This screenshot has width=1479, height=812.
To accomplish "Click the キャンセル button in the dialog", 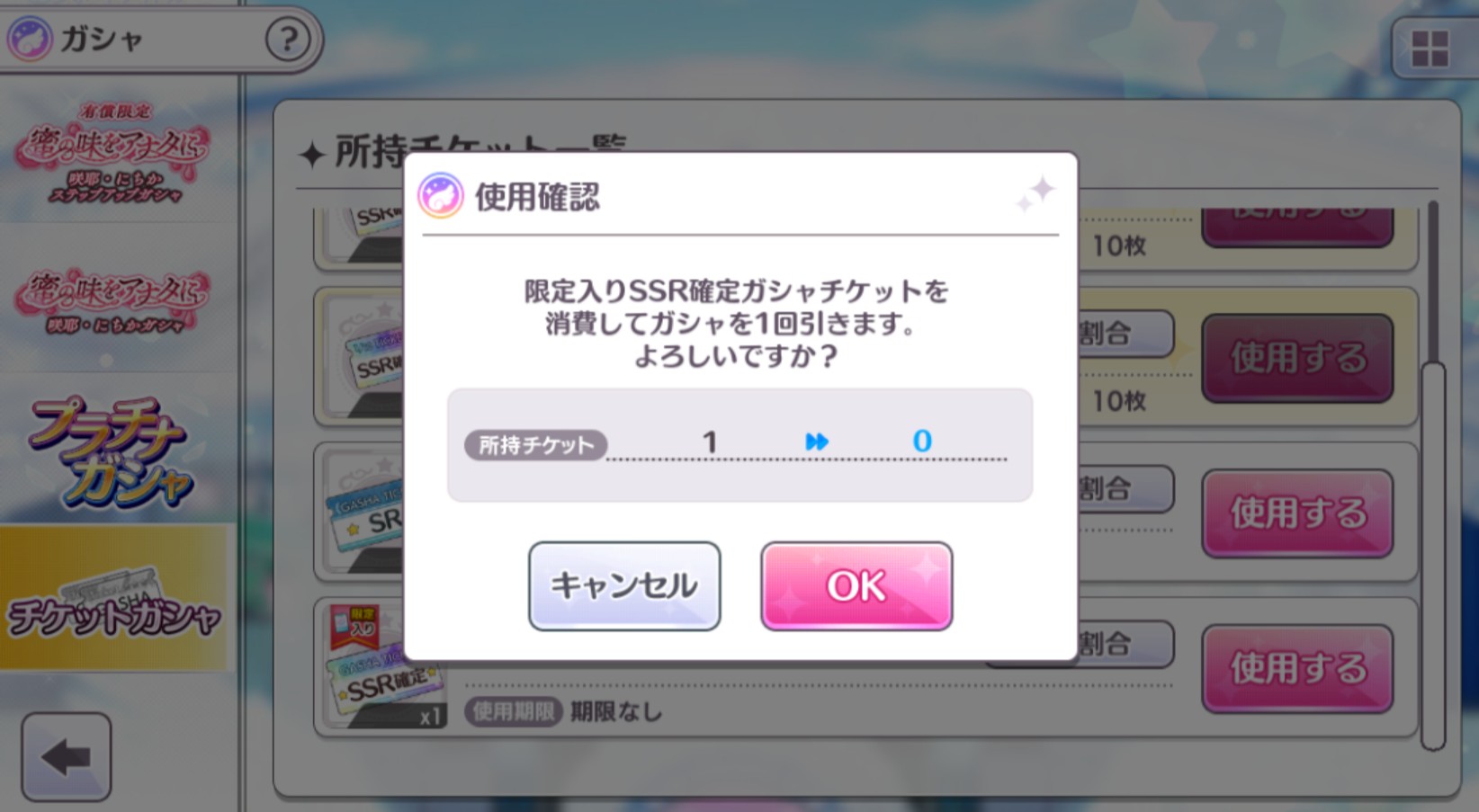I will click(624, 586).
